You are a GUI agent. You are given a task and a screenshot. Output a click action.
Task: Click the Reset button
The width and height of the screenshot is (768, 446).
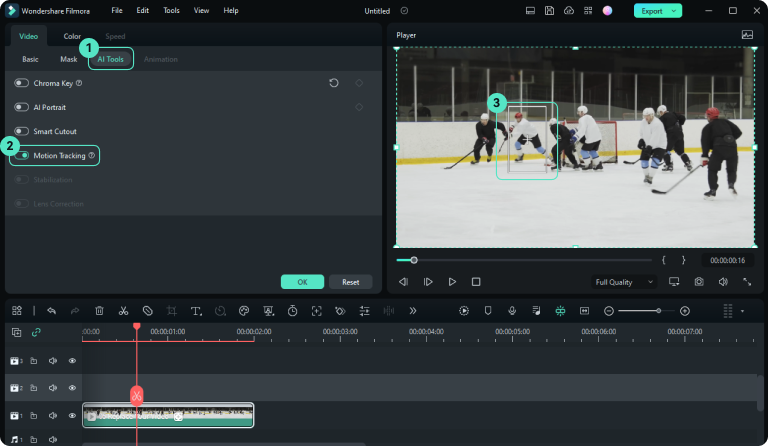click(351, 282)
